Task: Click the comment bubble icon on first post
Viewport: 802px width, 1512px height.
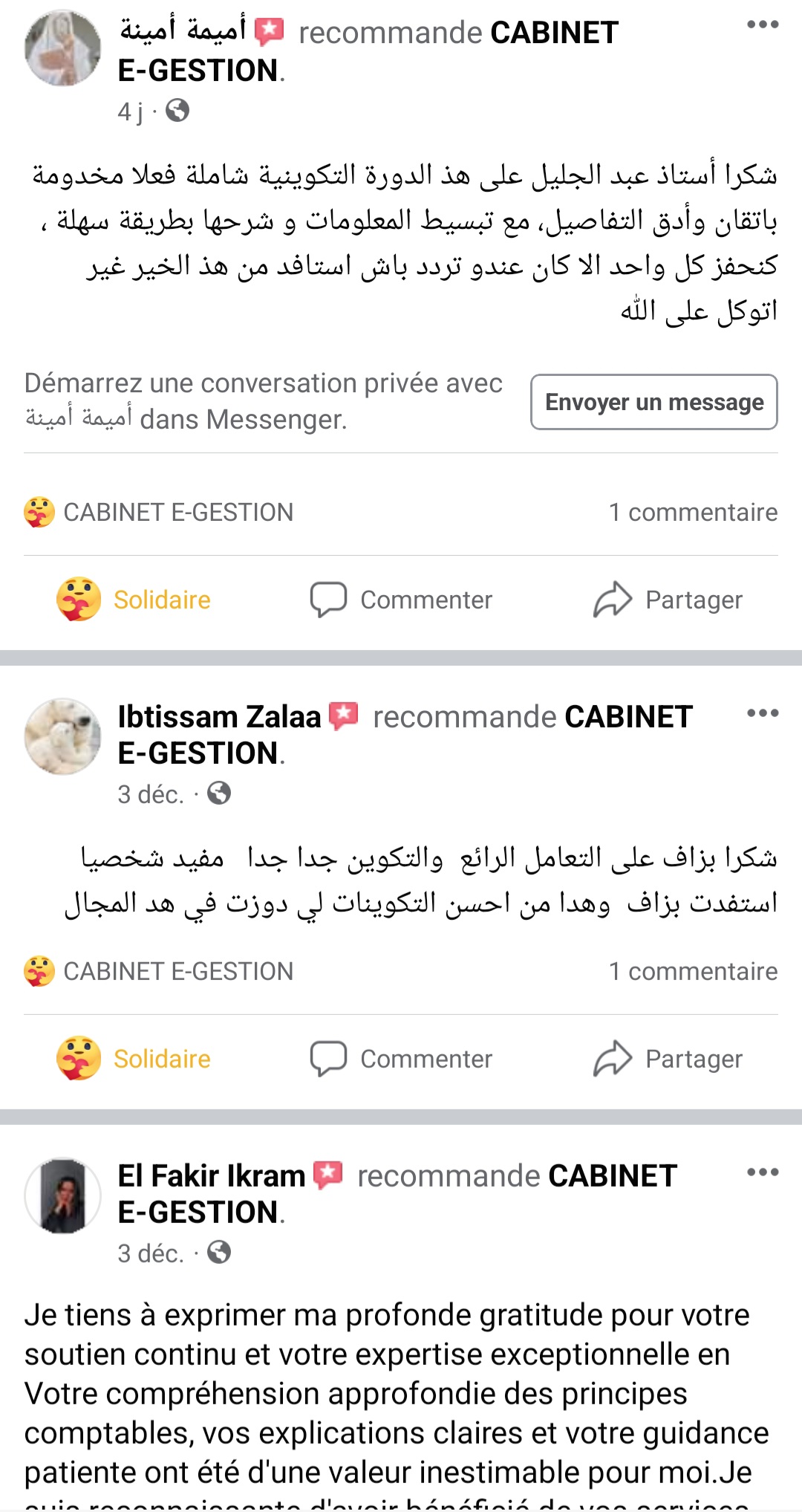Action: [x=328, y=600]
